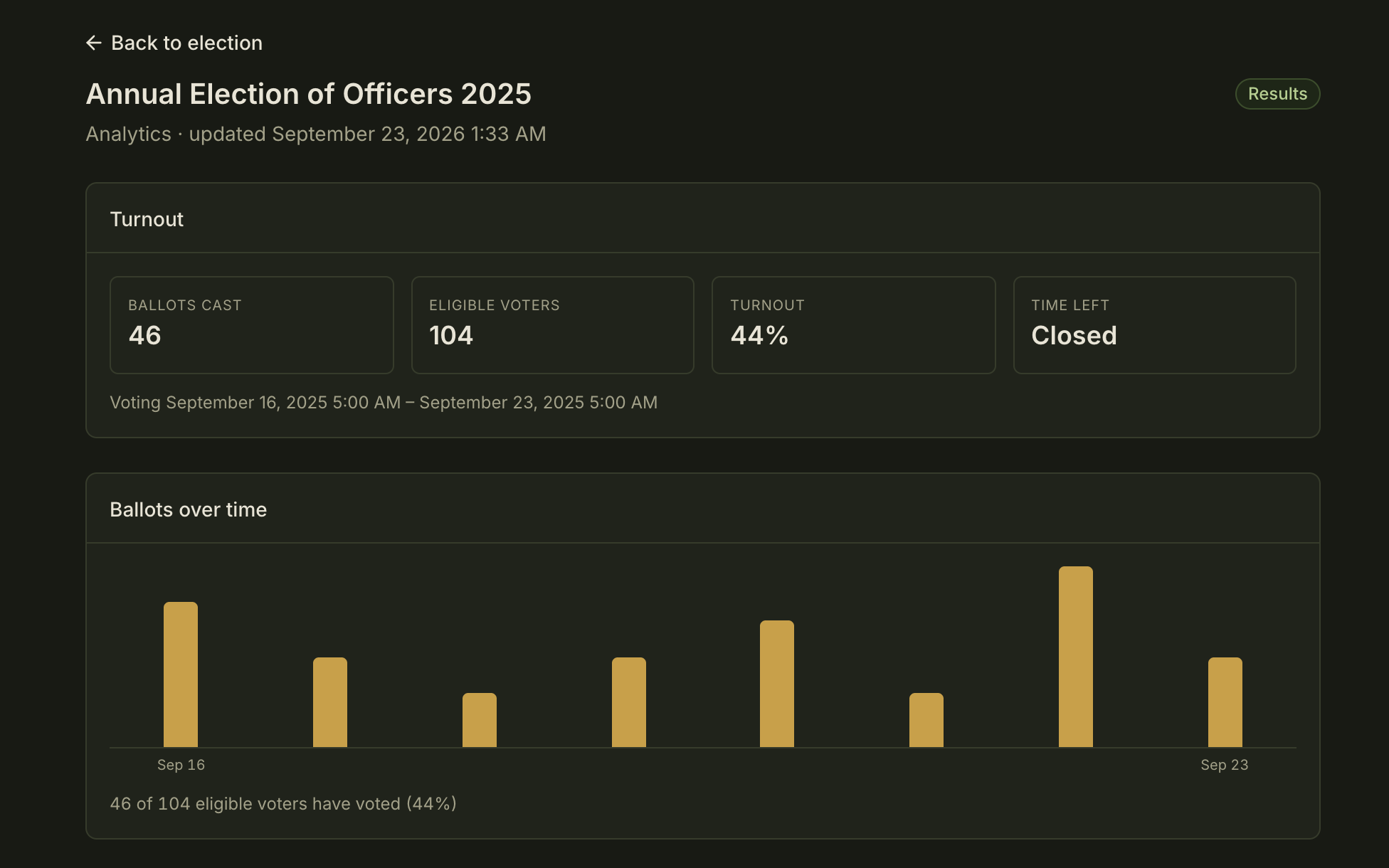Click the tallest bar in the chart

1076,657
